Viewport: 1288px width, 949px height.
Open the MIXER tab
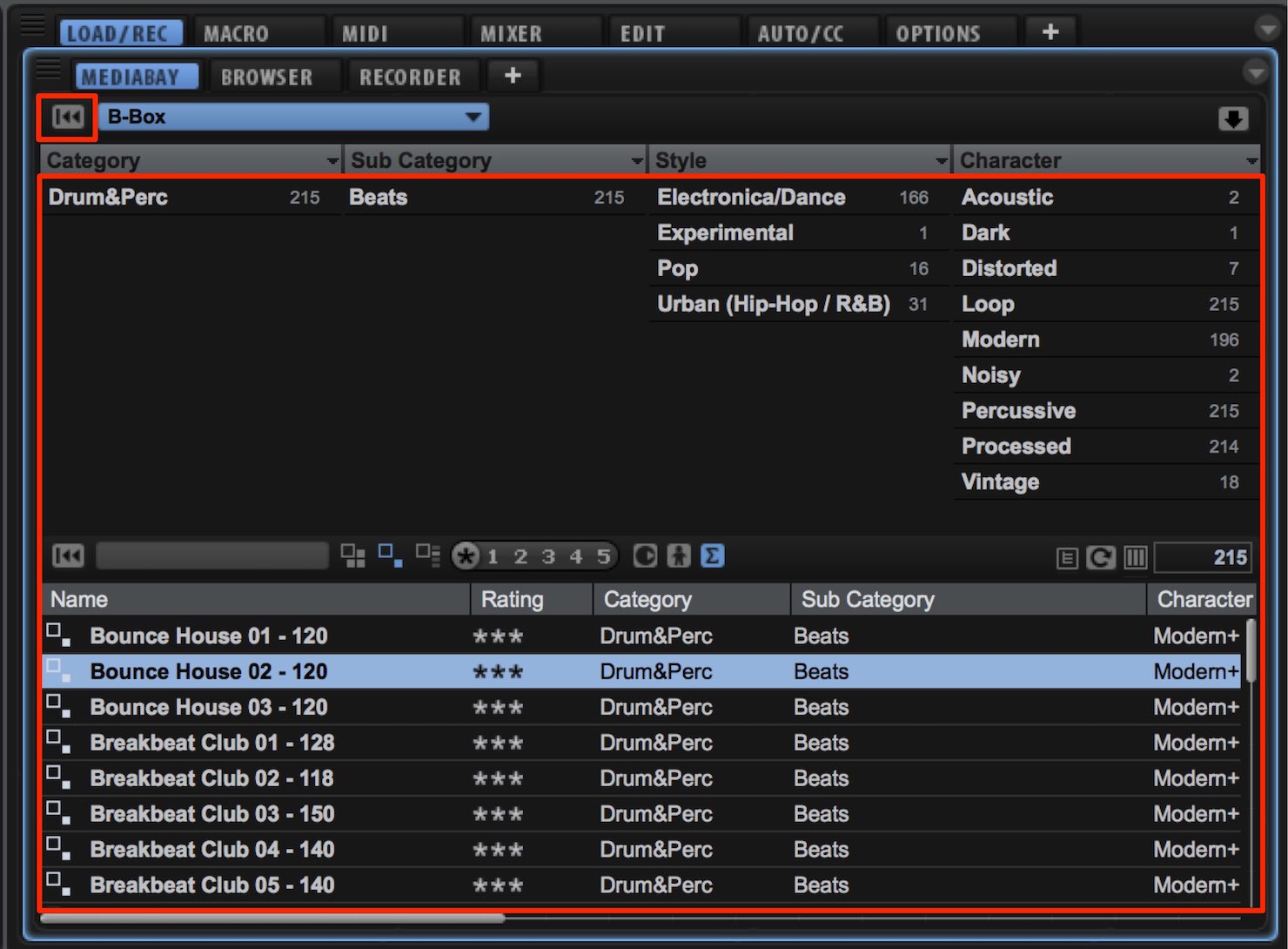(511, 33)
